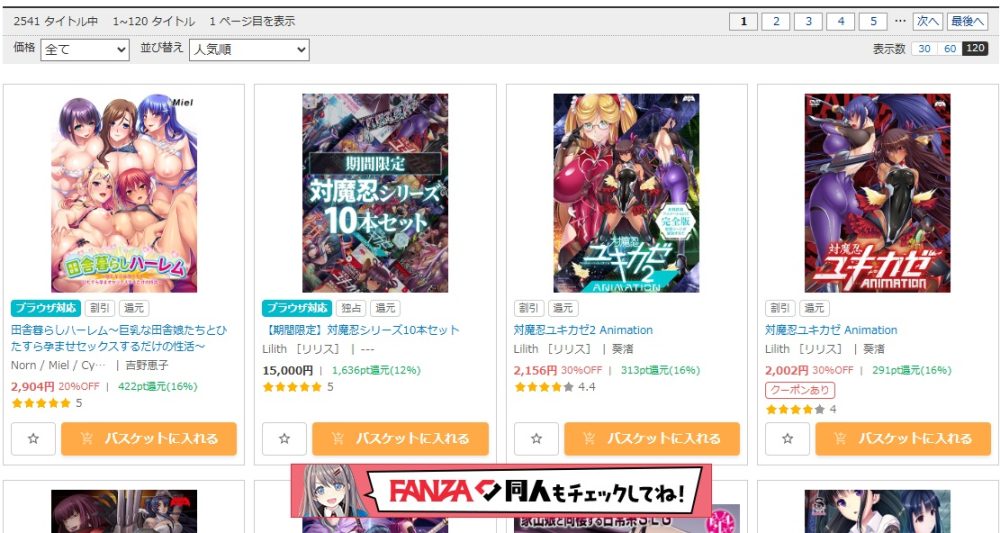Go to last page via 最後へ
1000x533 pixels.
click(x=967, y=22)
